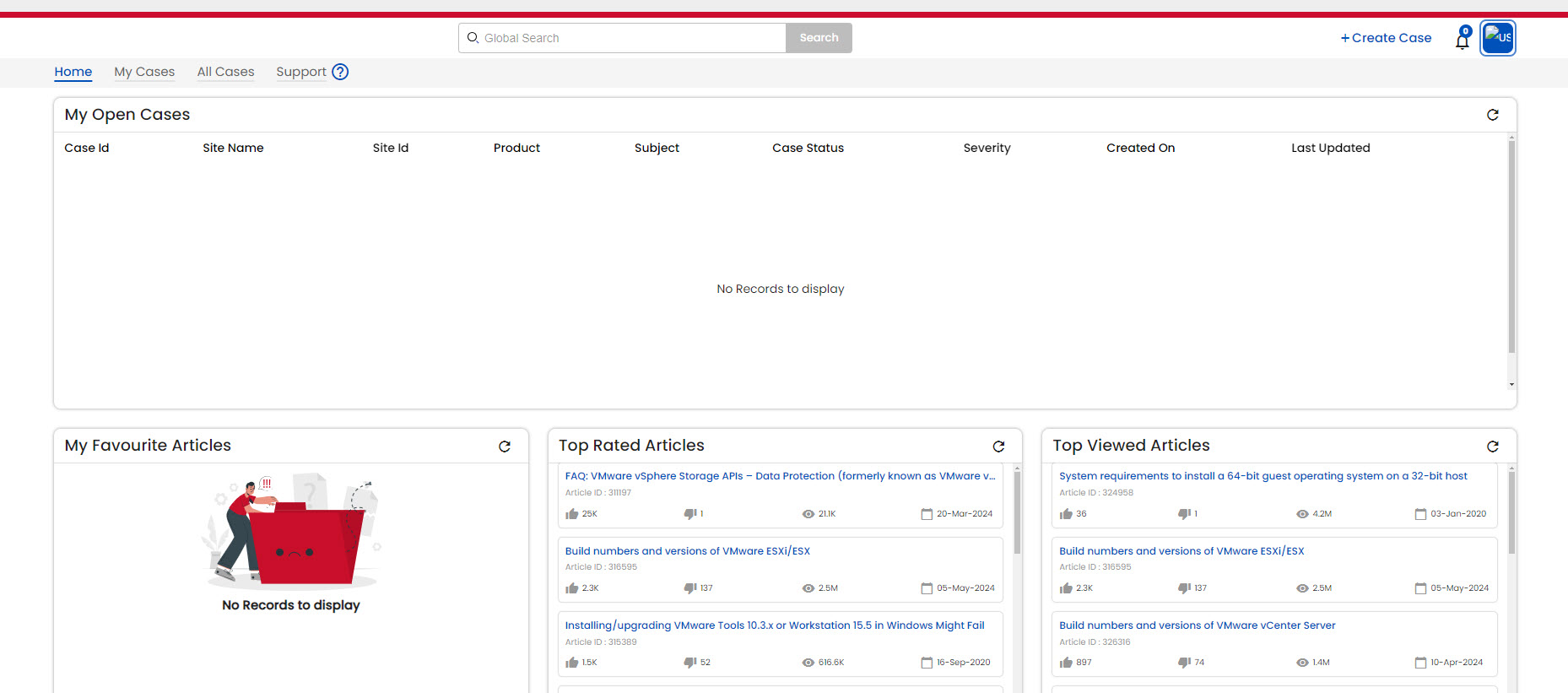The width and height of the screenshot is (1568, 693).
Task: Click the Last Updated column header
Action: 1330,148
